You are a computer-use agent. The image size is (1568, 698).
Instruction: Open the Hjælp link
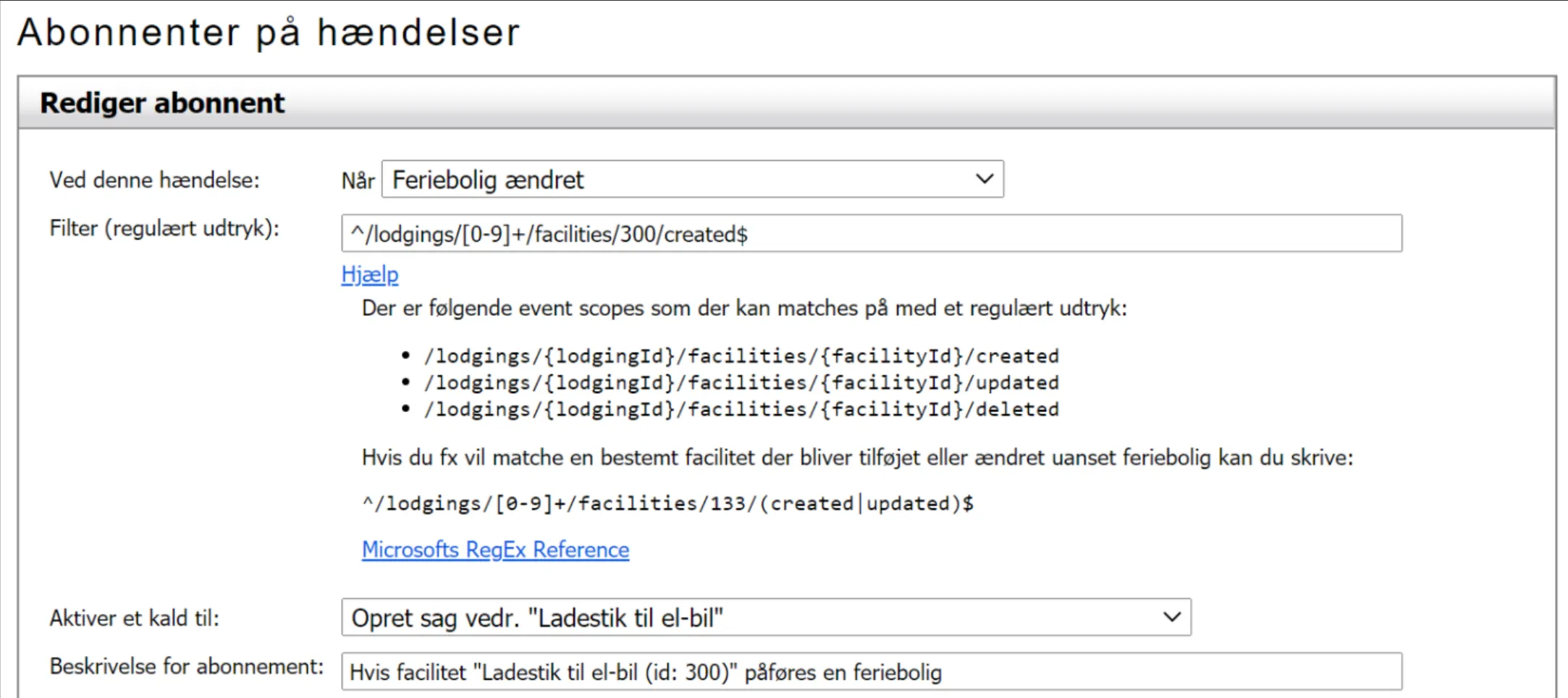point(370,274)
